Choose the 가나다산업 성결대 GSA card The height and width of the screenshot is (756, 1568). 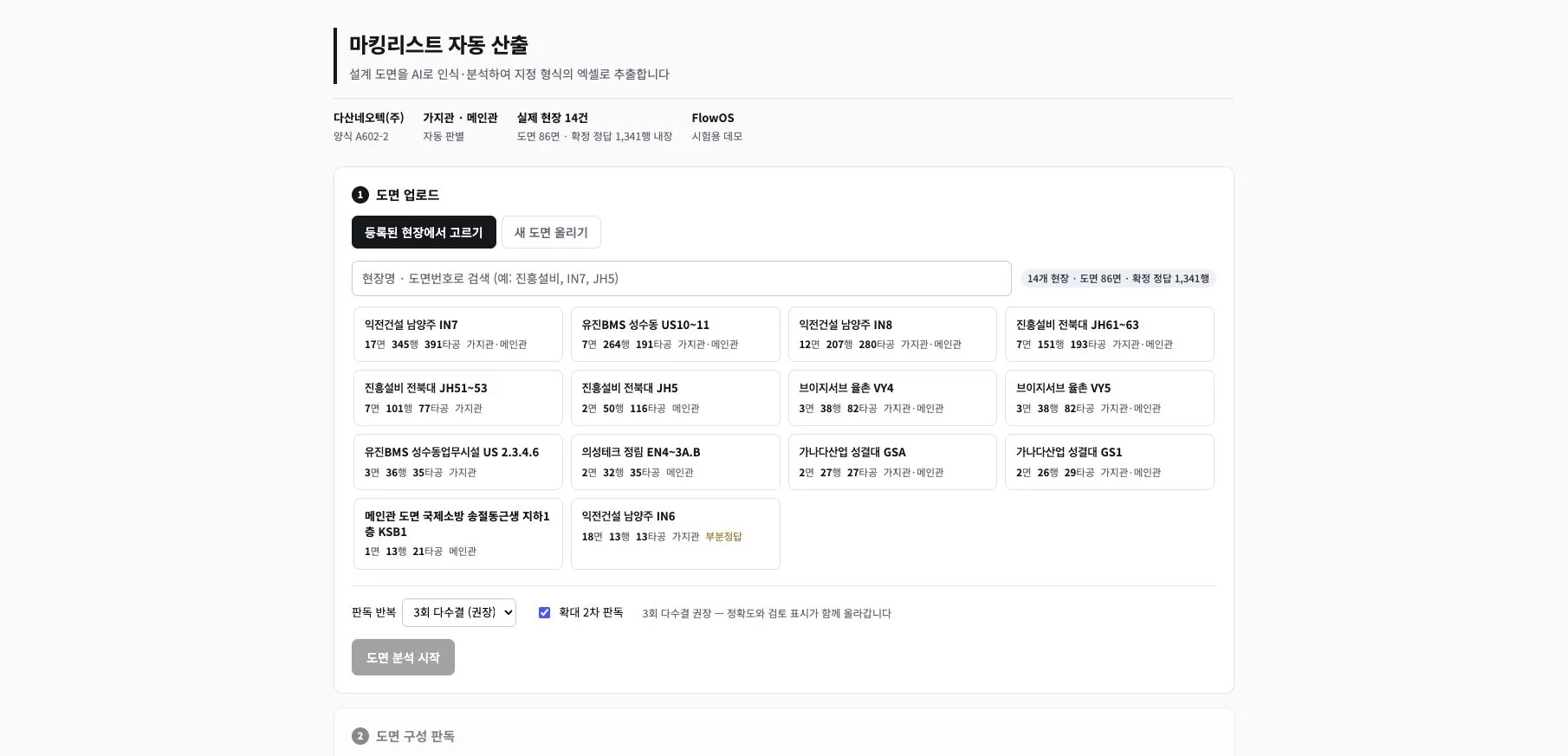(x=892, y=462)
